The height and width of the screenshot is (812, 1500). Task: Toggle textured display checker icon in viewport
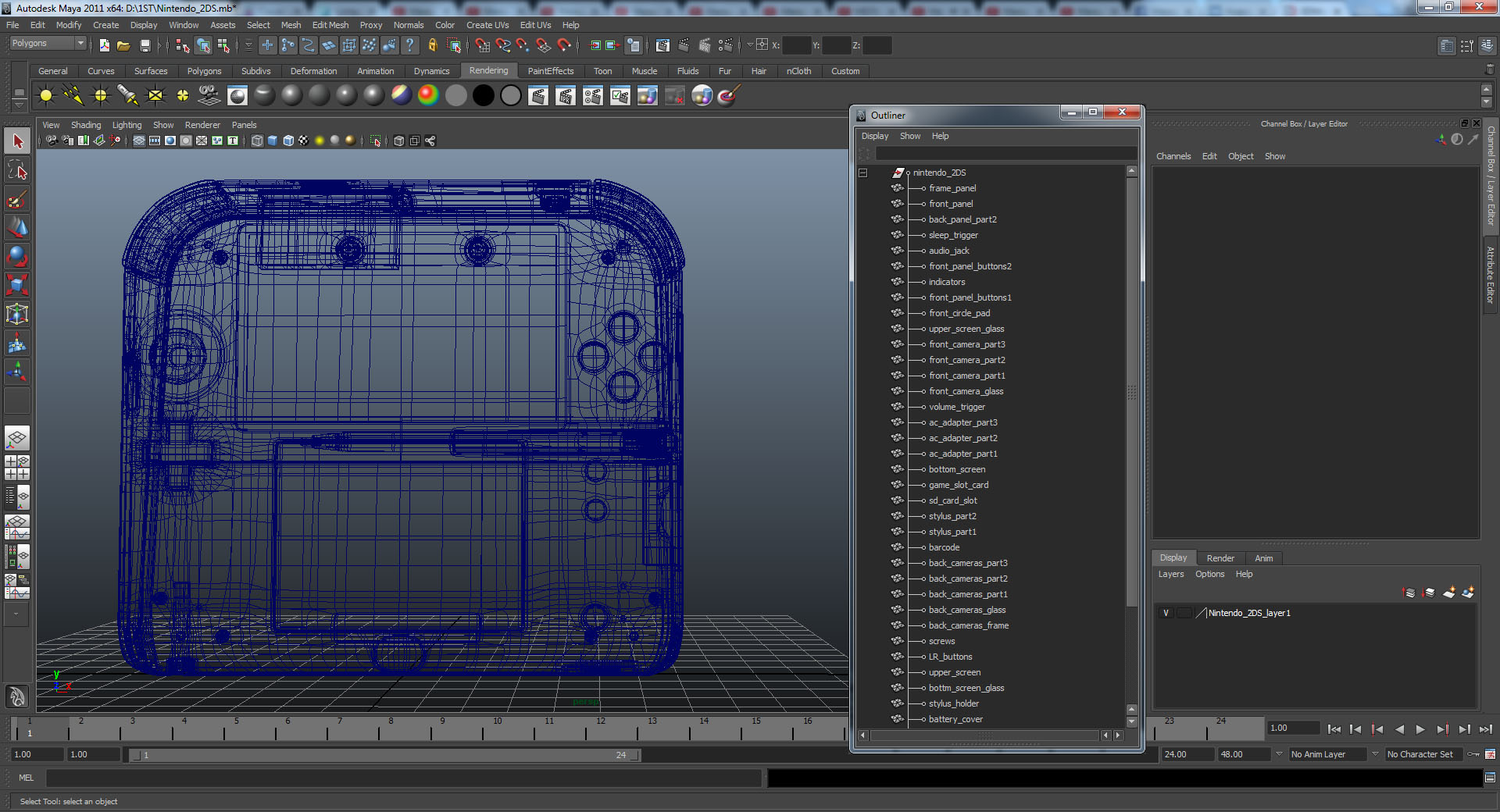(x=304, y=141)
